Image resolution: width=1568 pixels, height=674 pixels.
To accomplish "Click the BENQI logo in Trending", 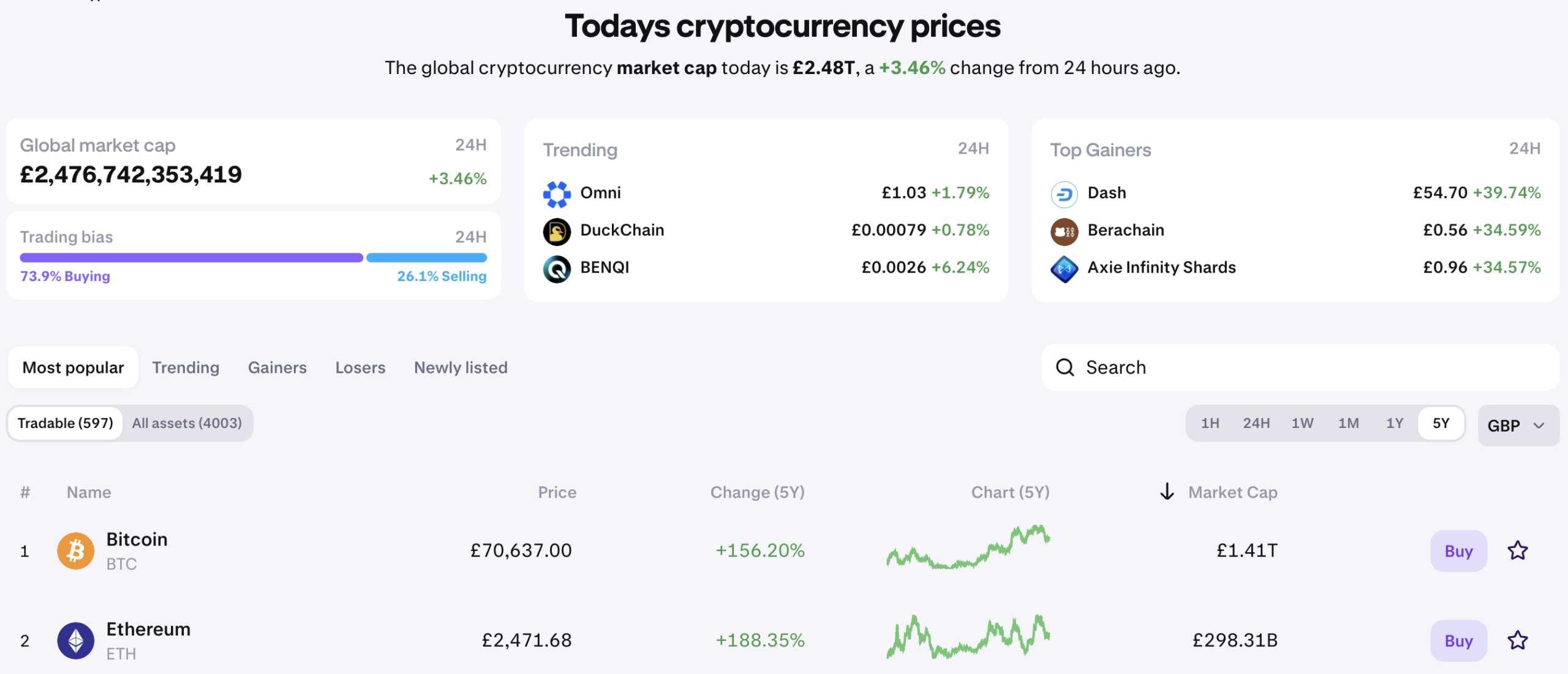I will click(557, 268).
